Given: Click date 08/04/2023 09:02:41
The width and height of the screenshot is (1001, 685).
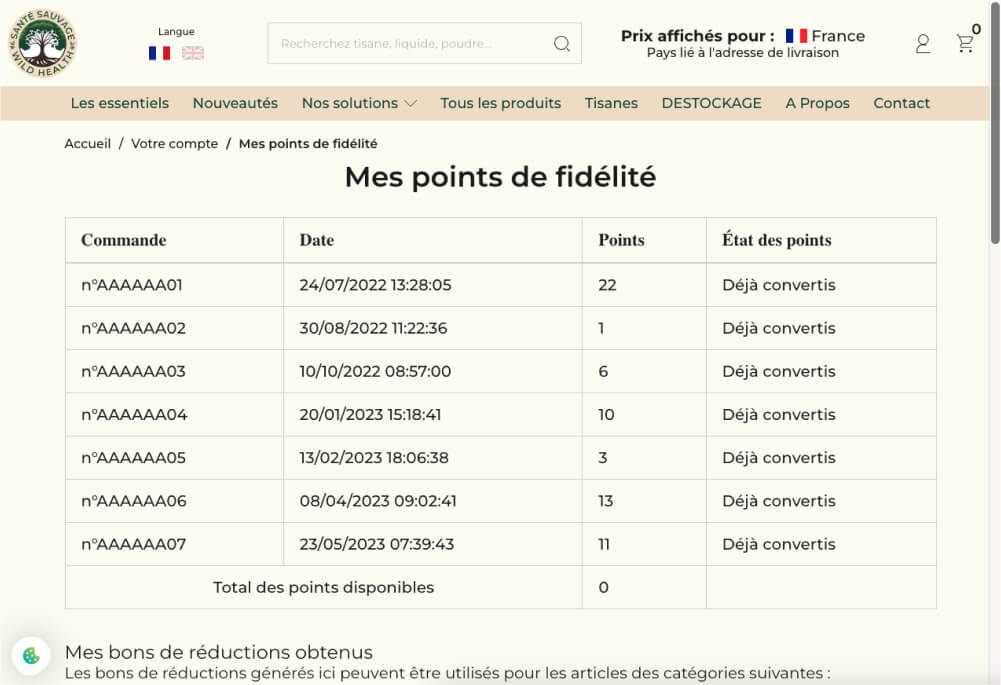Looking at the screenshot, I should coord(378,501).
